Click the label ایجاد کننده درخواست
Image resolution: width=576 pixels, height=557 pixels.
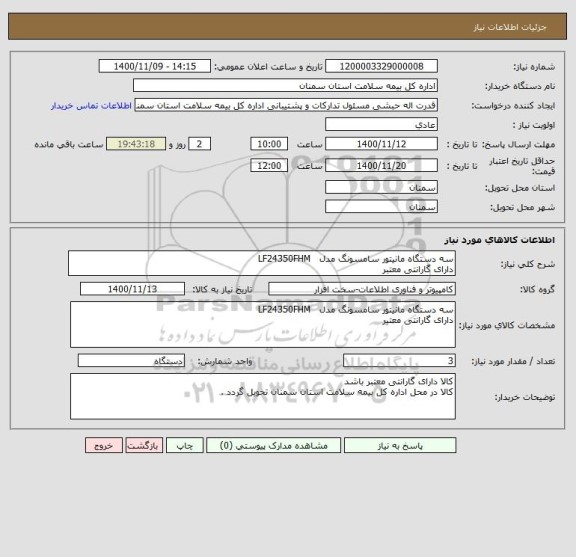513,106
